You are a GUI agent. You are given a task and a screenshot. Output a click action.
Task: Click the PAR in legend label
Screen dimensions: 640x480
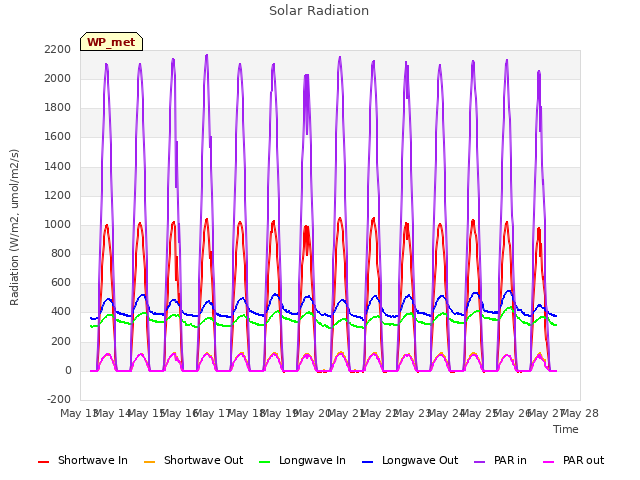510,460
